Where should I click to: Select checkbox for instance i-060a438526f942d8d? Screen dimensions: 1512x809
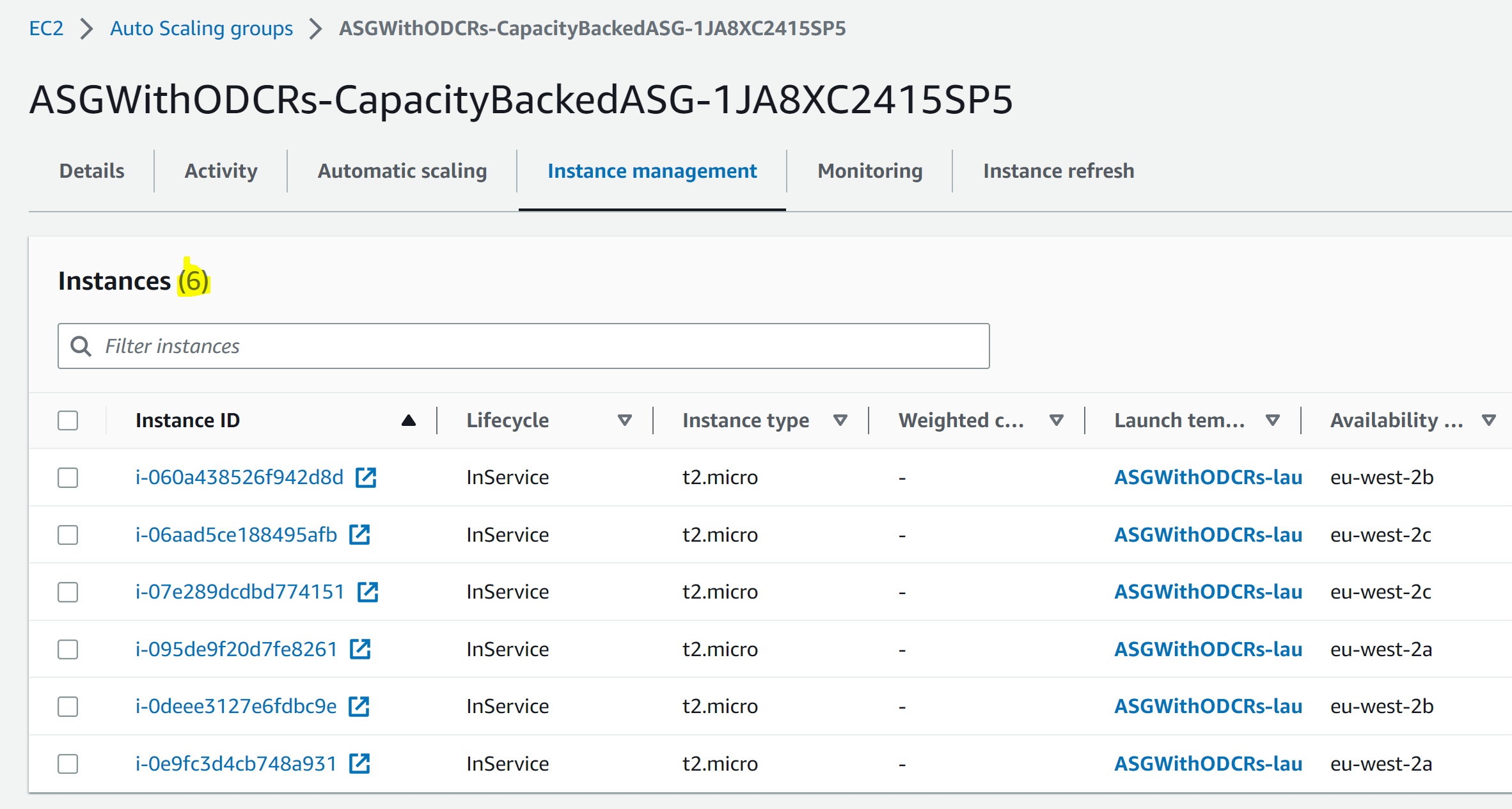(x=68, y=477)
